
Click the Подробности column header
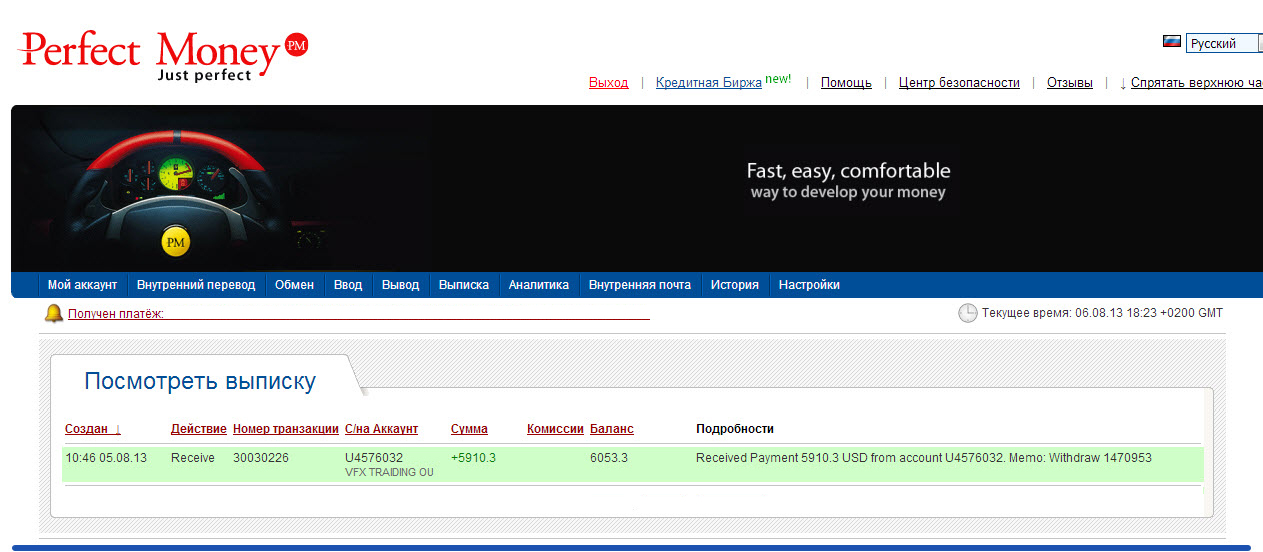(x=735, y=429)
